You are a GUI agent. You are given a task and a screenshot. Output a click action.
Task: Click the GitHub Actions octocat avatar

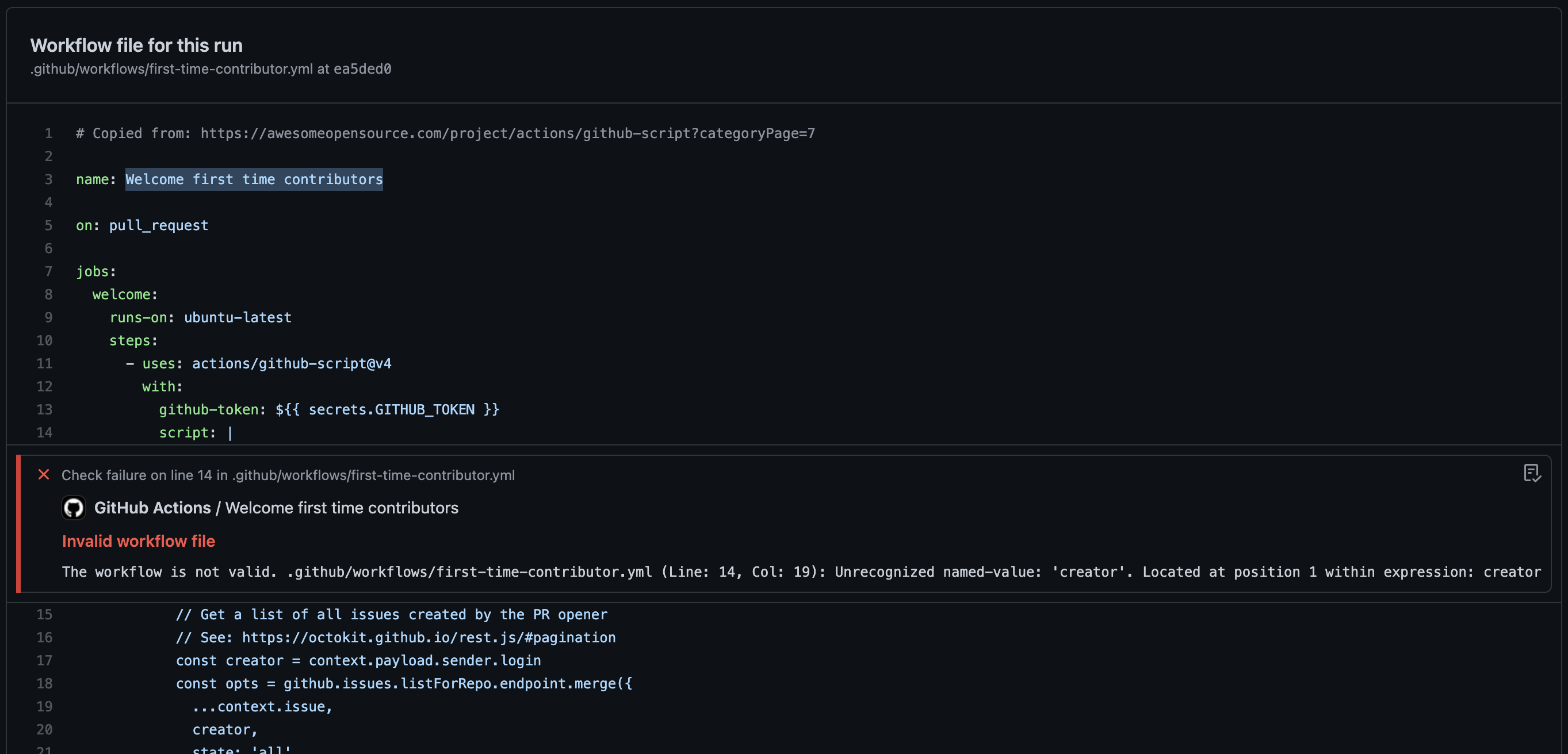coord(74,507)
